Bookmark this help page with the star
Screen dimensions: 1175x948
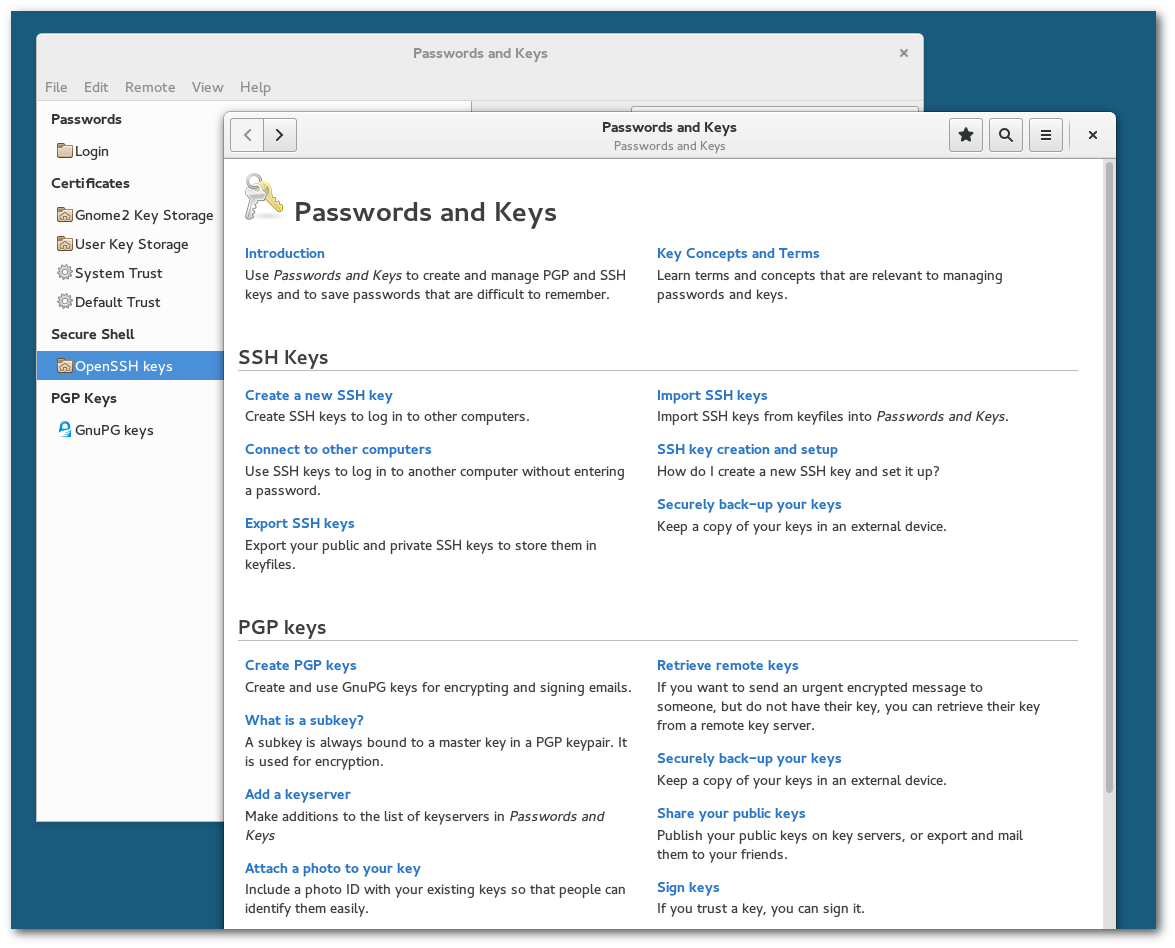point(965,134)
